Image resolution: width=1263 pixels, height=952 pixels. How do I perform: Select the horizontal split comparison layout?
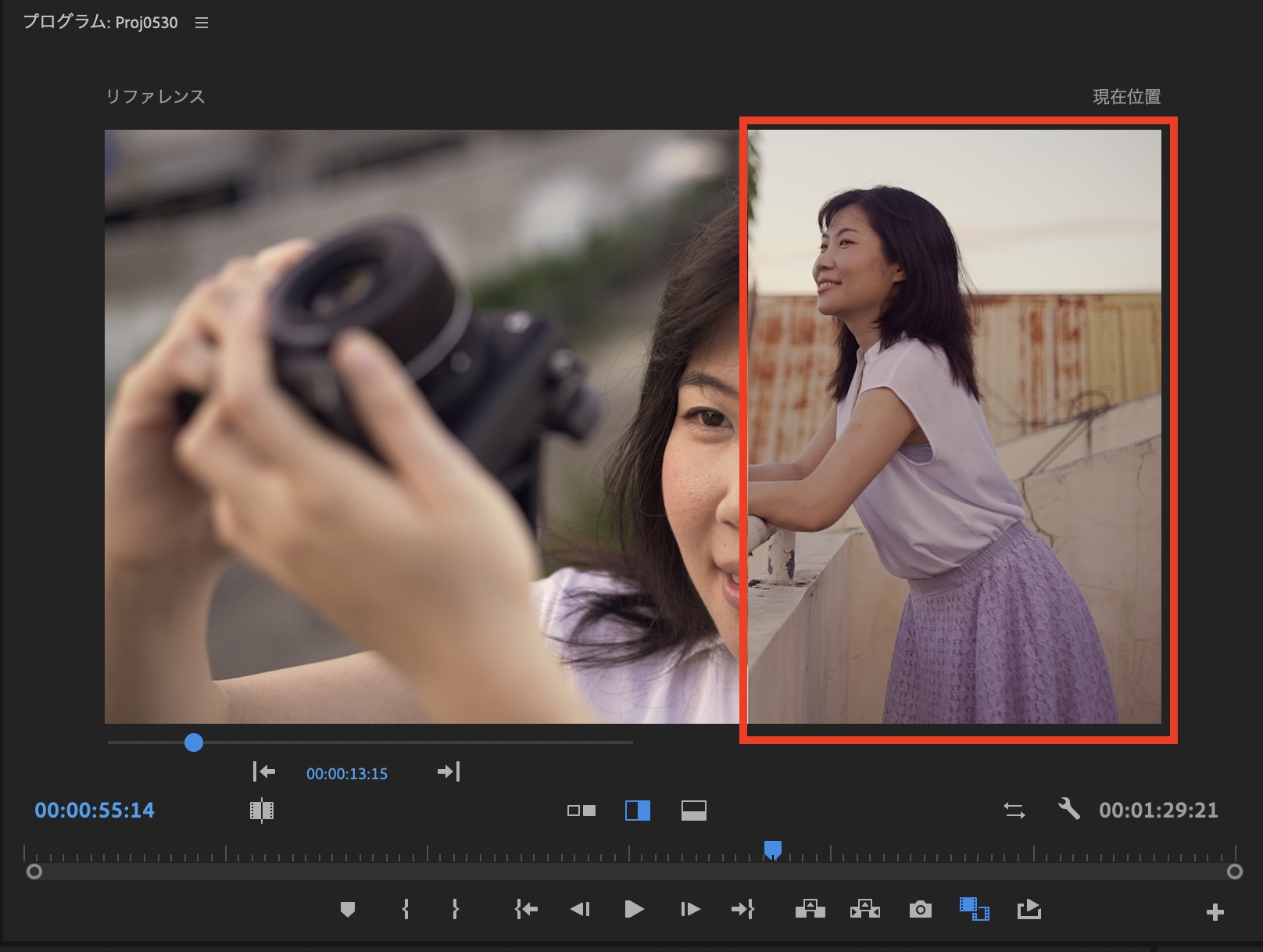click(x=693, y=811)
